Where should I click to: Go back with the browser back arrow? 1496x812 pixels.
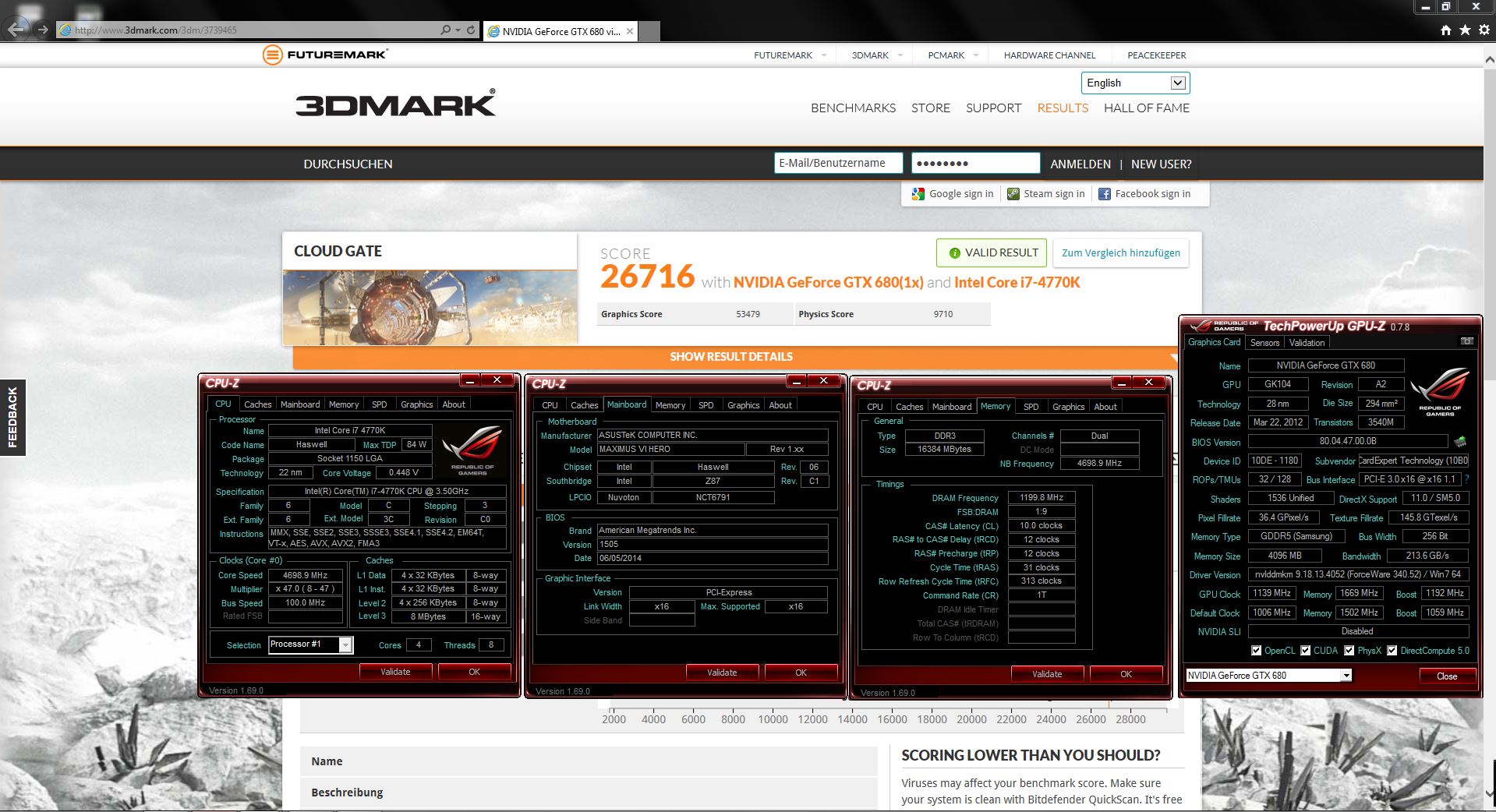[x=16, y=30]
